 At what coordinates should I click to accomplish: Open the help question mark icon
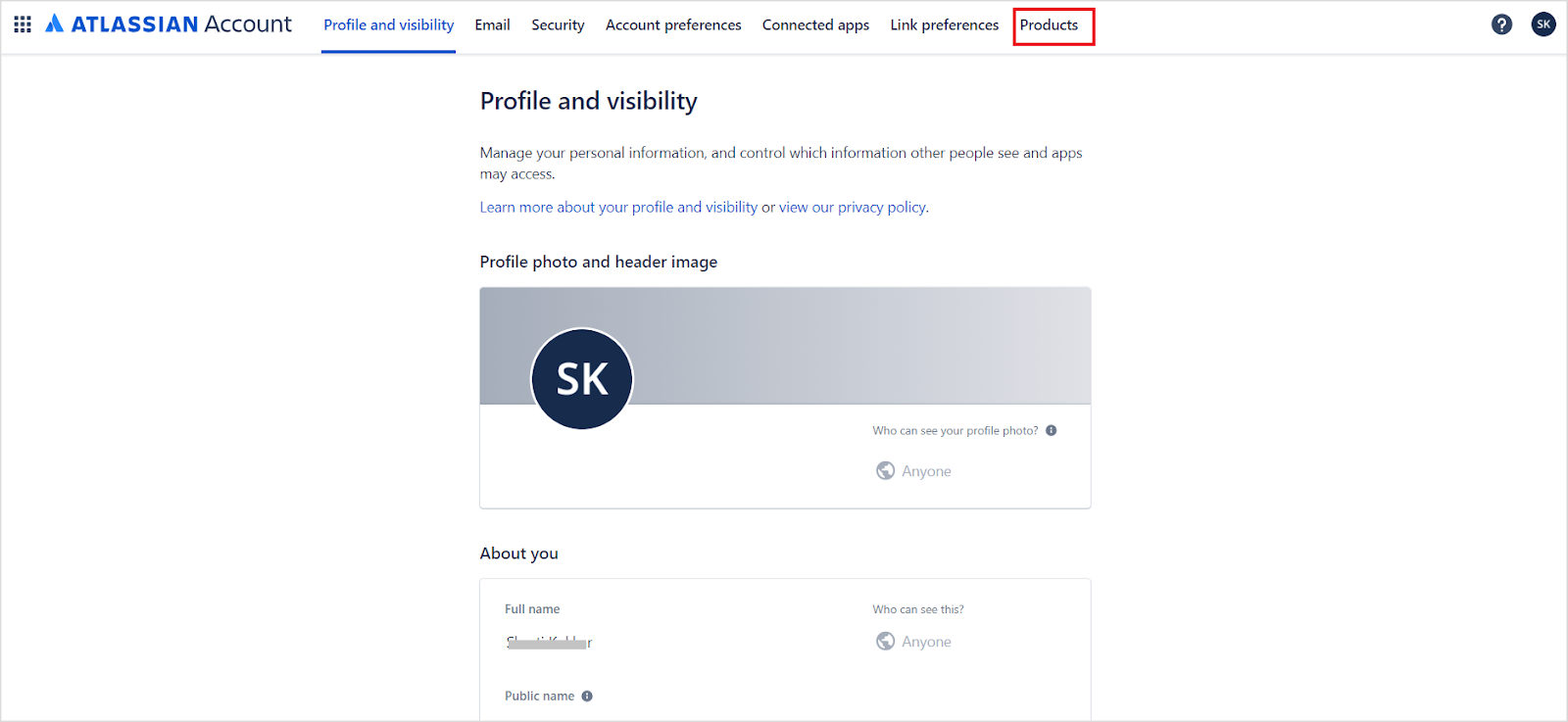point(1501,24)
